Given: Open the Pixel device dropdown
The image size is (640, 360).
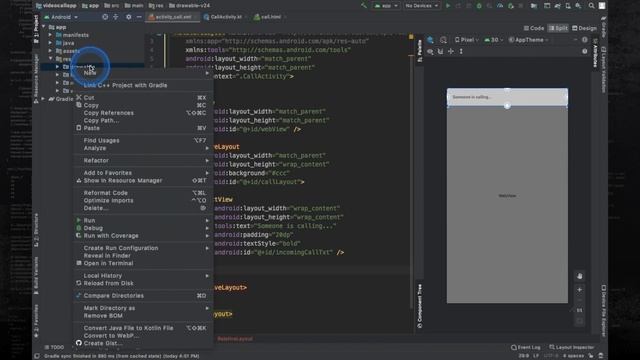Looking at the screenshot, I should [467, 40].
